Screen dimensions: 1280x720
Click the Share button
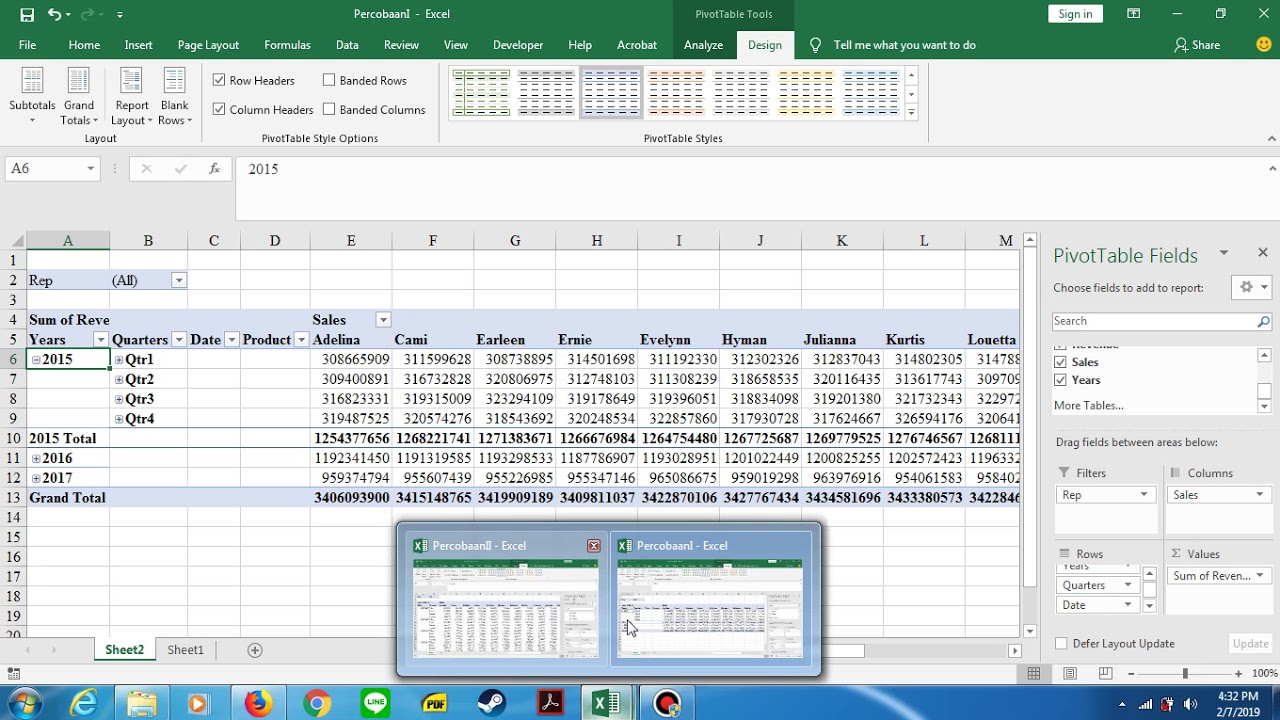pyautogui.click(x=1197, y=45)
